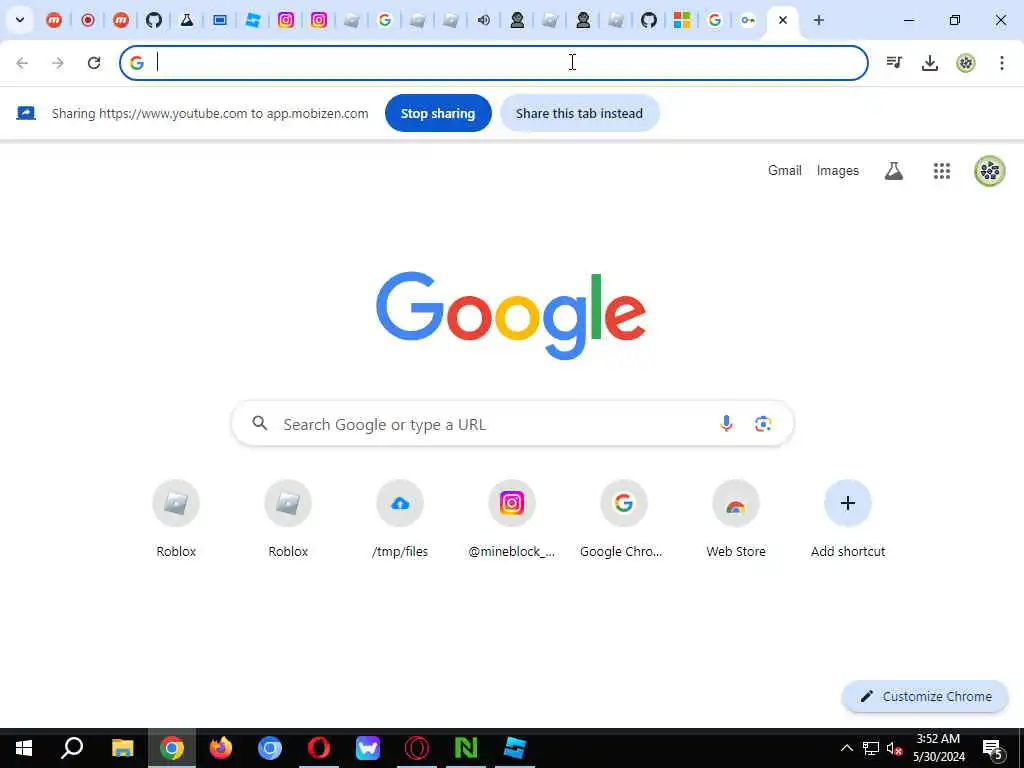Click Customize Chrome button

pyautogui.click(x=925, y=696)
